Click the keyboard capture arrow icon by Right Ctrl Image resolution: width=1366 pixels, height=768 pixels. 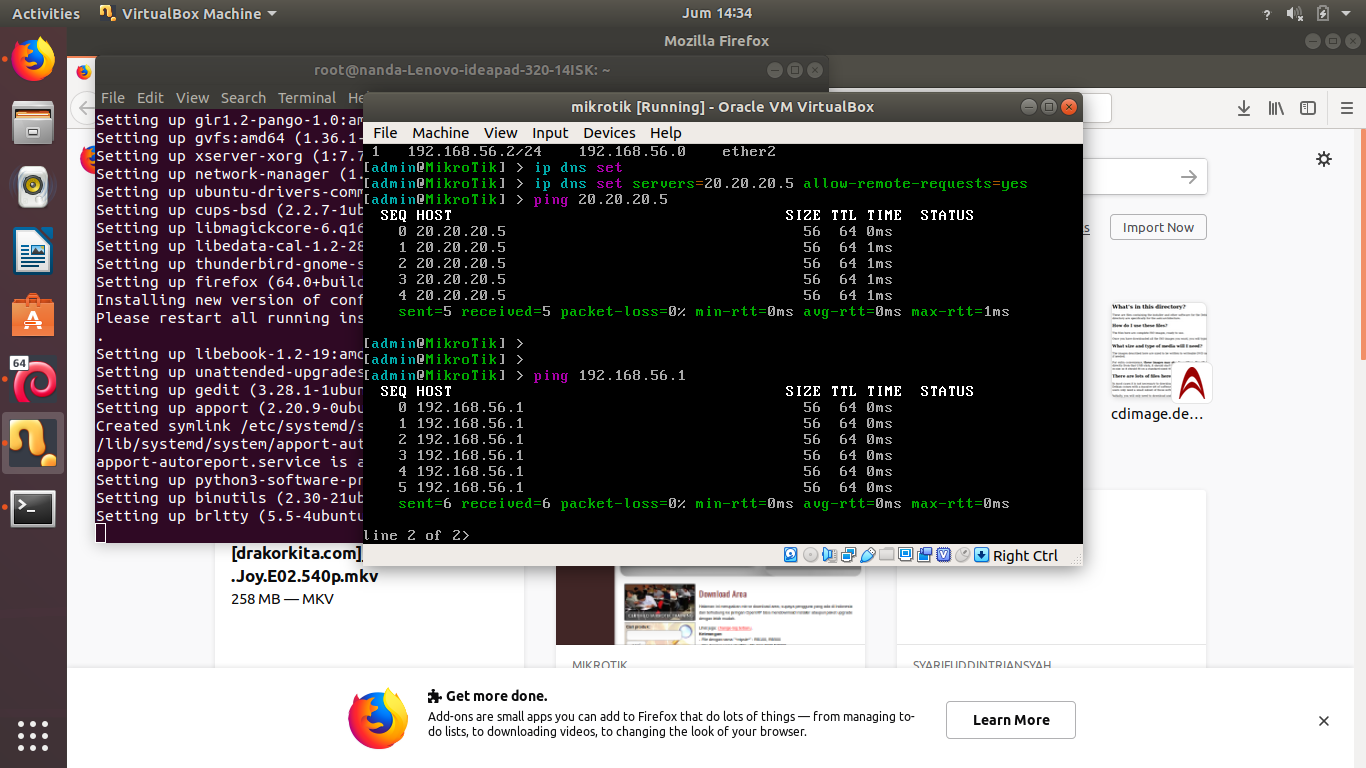(x=981, y=555)
